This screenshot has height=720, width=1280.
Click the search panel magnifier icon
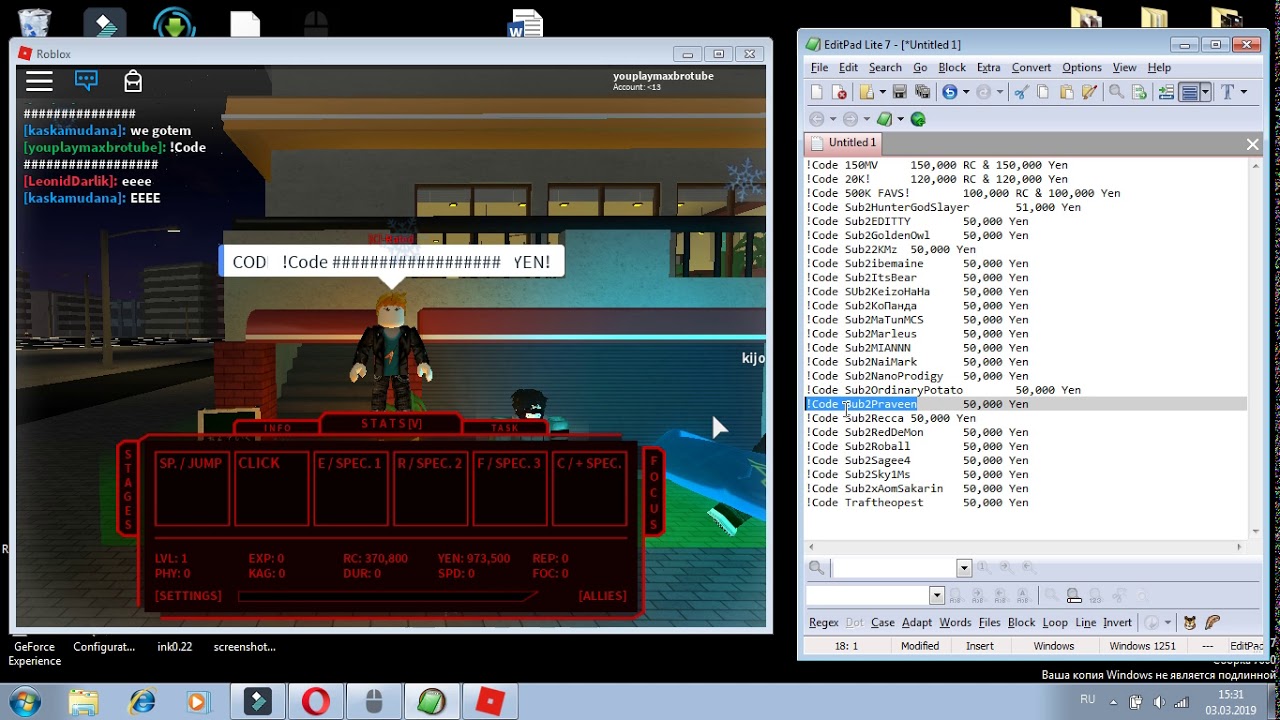tap(816, 567)
